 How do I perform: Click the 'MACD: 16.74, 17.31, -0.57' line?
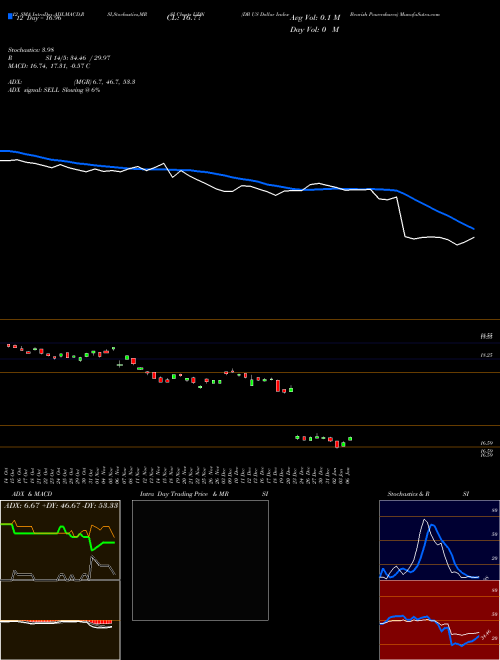pos(49,66)
